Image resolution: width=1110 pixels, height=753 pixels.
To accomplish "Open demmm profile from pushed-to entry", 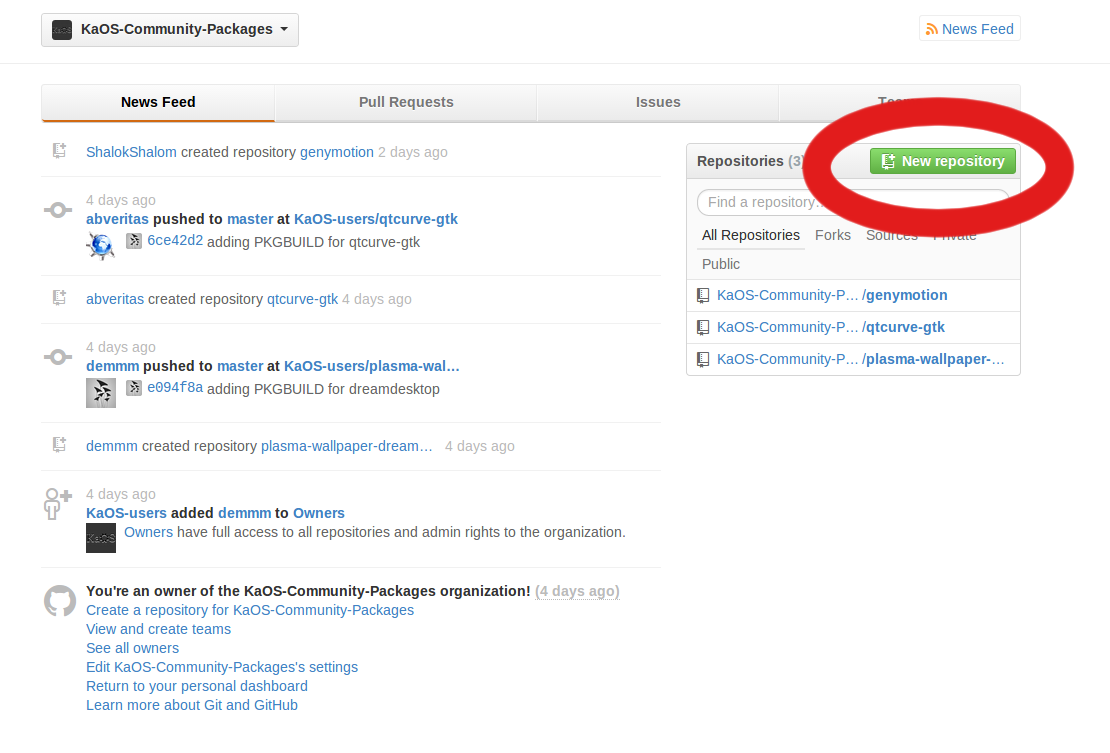I will click(113, 367).
